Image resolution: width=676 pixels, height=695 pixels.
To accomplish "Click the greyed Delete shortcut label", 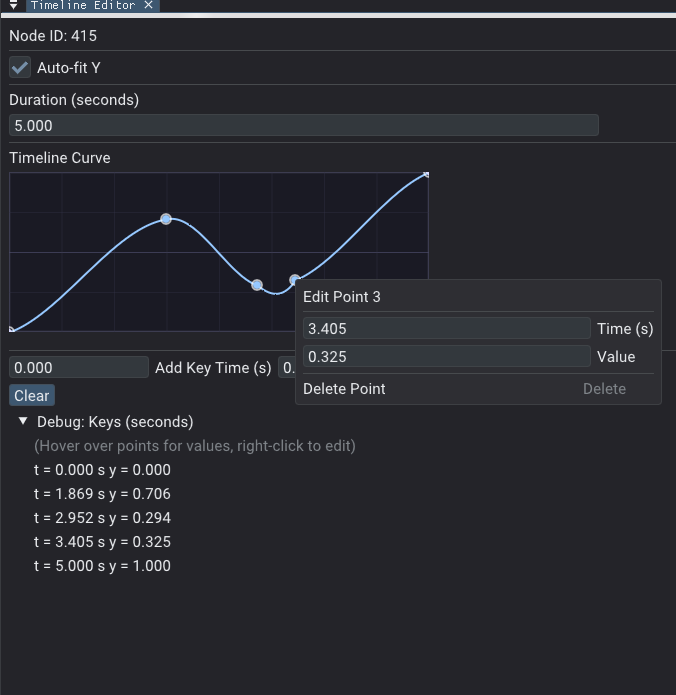I will point(604,389).
